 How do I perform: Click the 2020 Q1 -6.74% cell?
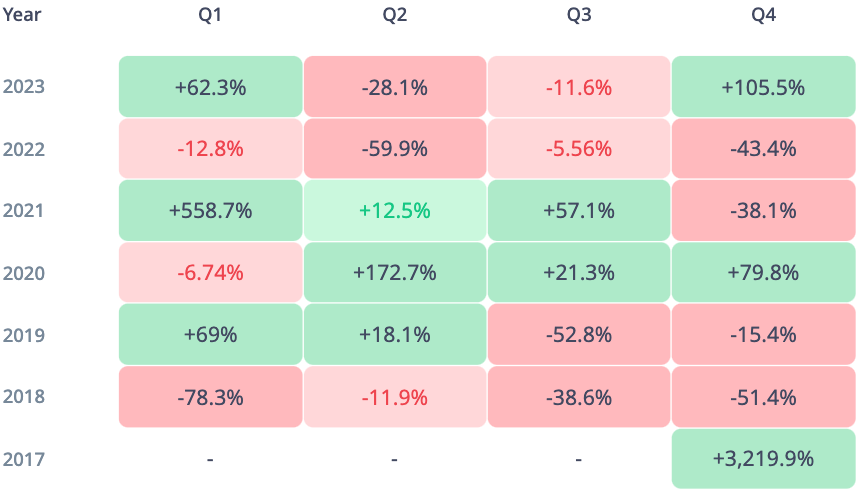point(210,273)
